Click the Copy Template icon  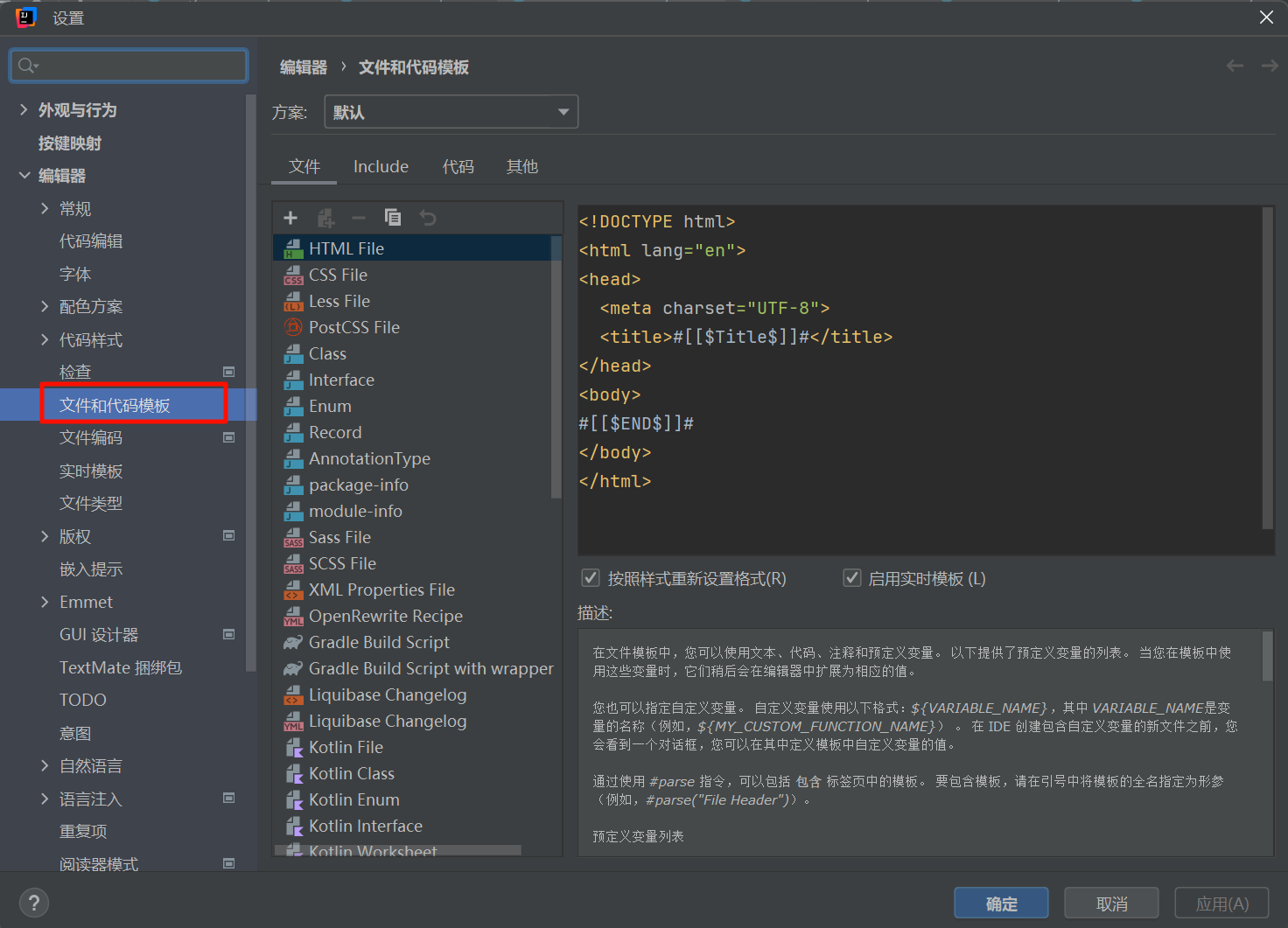click(x=393, y=218)
